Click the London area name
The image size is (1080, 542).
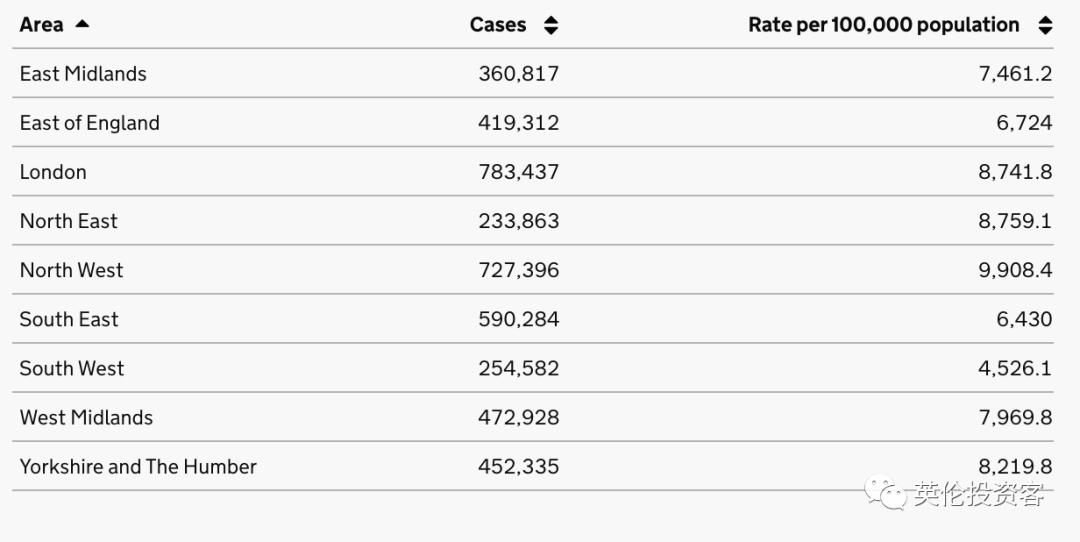click(x=53, y=172)
